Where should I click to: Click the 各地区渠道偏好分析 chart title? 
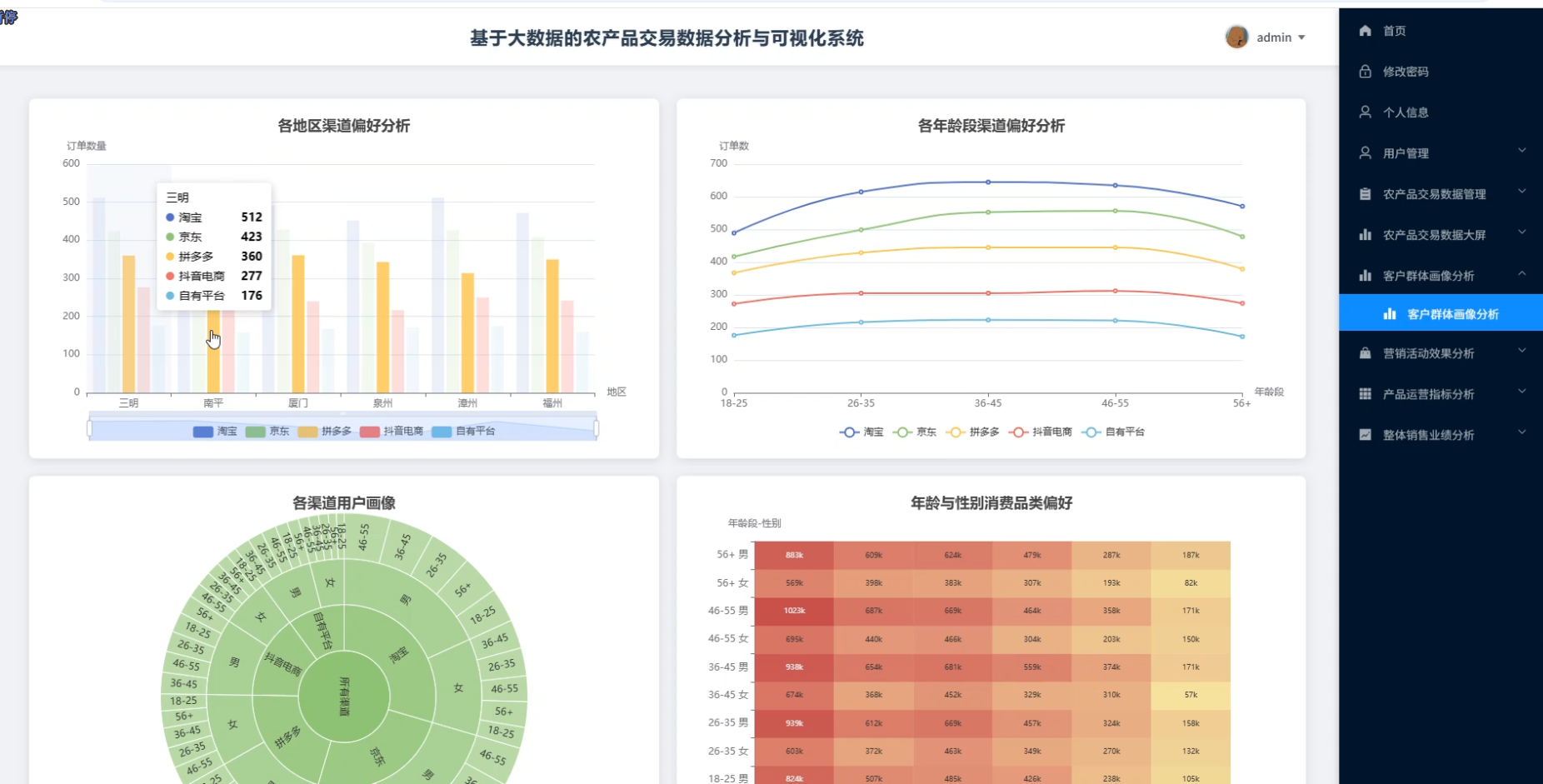coord(343,126)
